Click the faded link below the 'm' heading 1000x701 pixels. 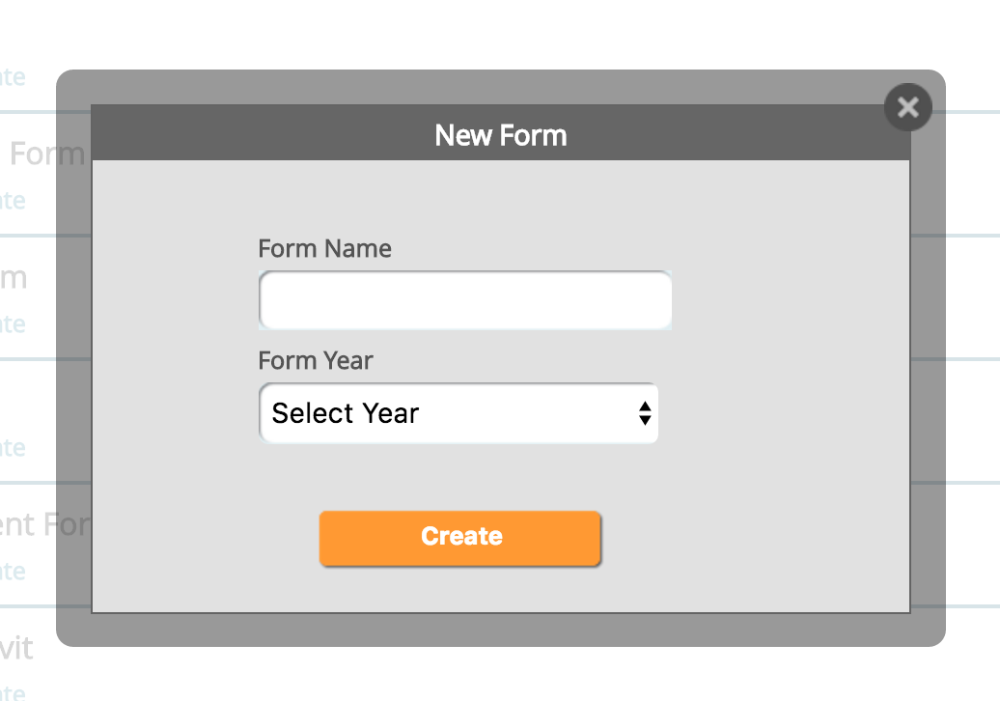[x=12, y=325]
